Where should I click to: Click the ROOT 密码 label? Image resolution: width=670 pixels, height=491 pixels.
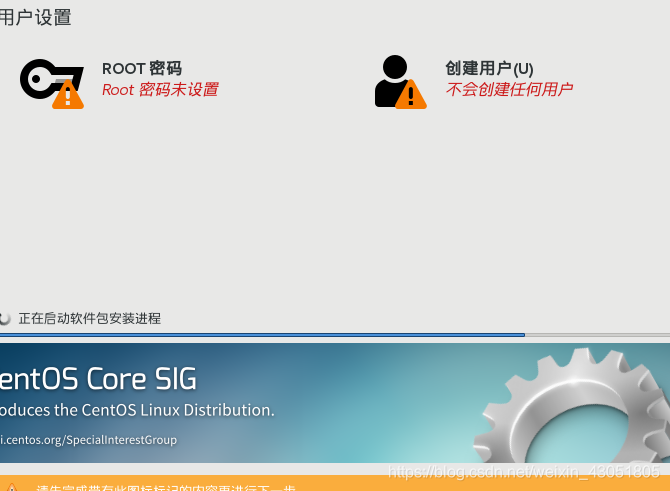click(142, 68)
